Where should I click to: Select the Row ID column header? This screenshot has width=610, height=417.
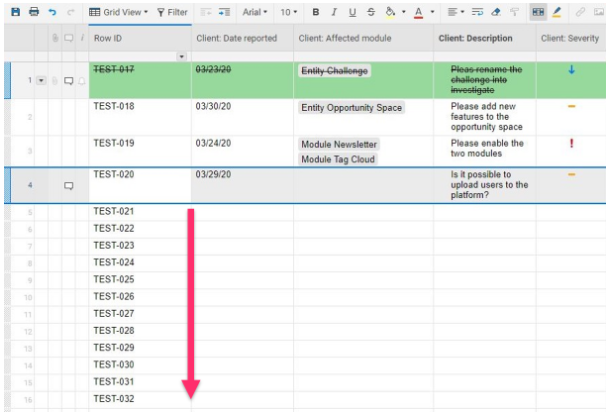click(x=140, y=38)
